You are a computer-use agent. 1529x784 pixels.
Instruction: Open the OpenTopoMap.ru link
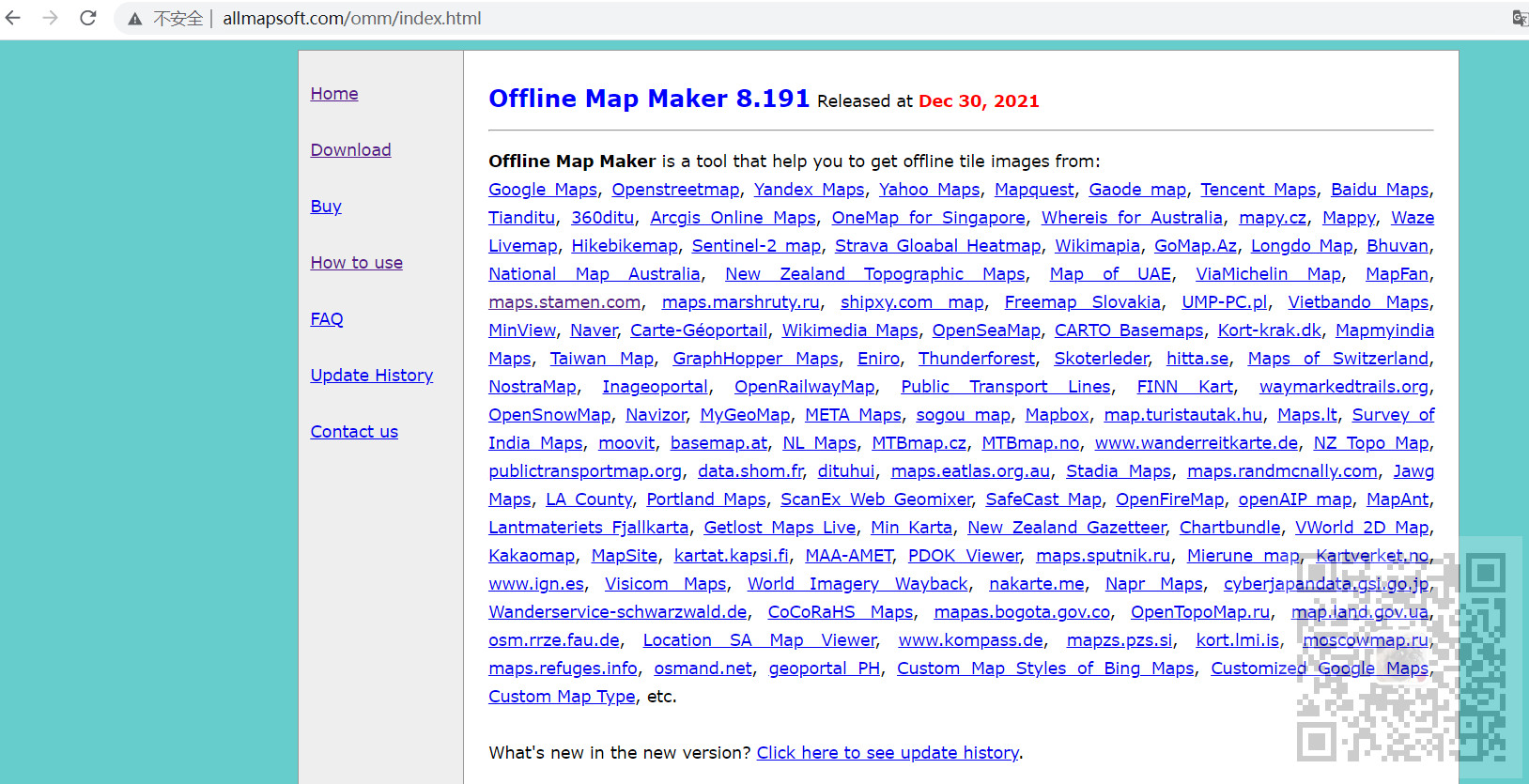(x=1200, y=612)
